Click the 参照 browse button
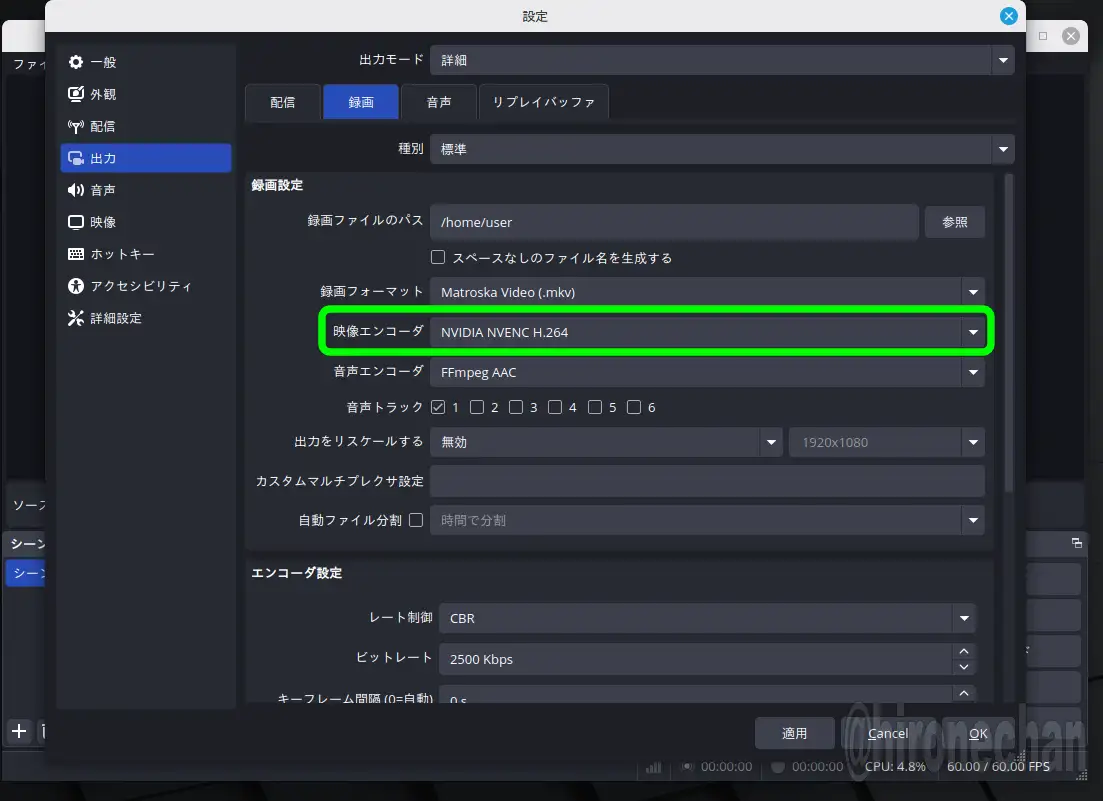The image size is (1103, 801). 954,222
